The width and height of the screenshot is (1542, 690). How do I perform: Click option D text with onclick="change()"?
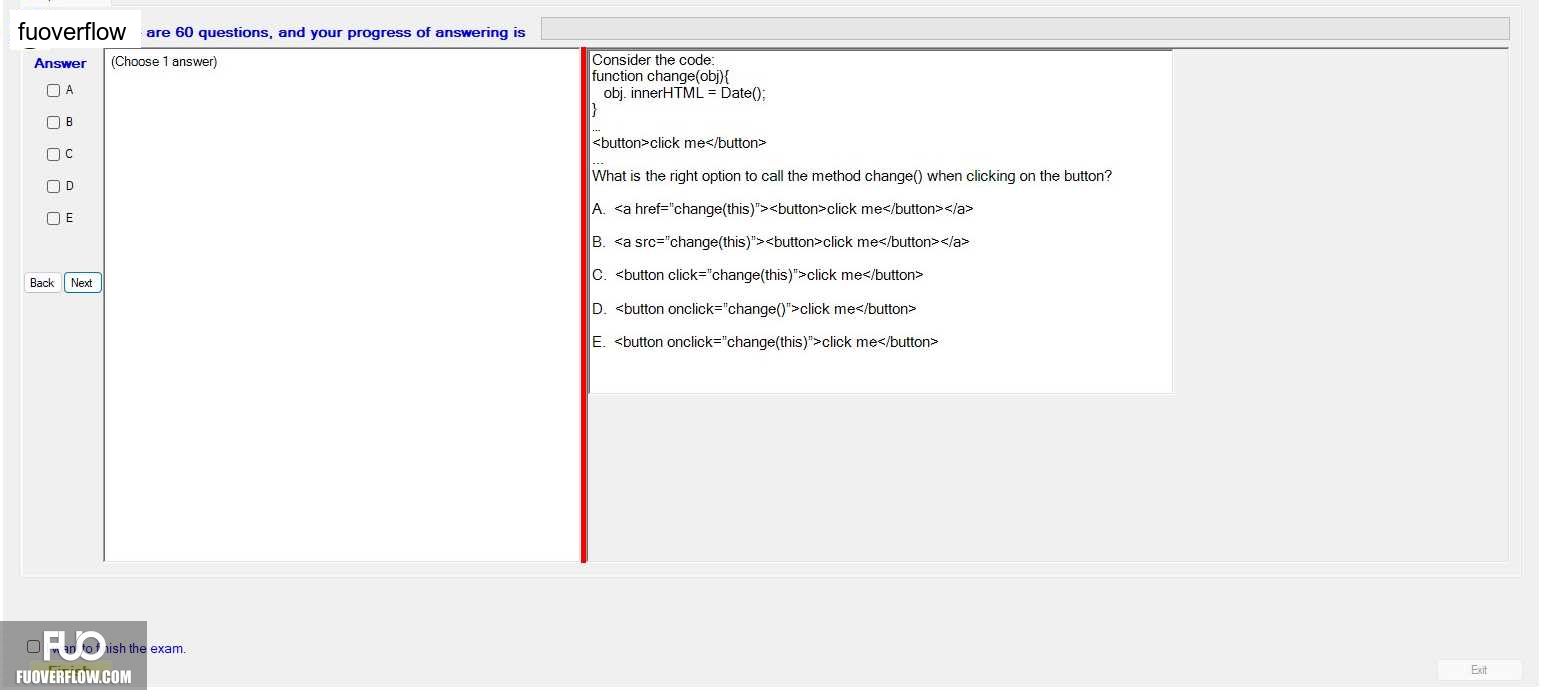754,309
